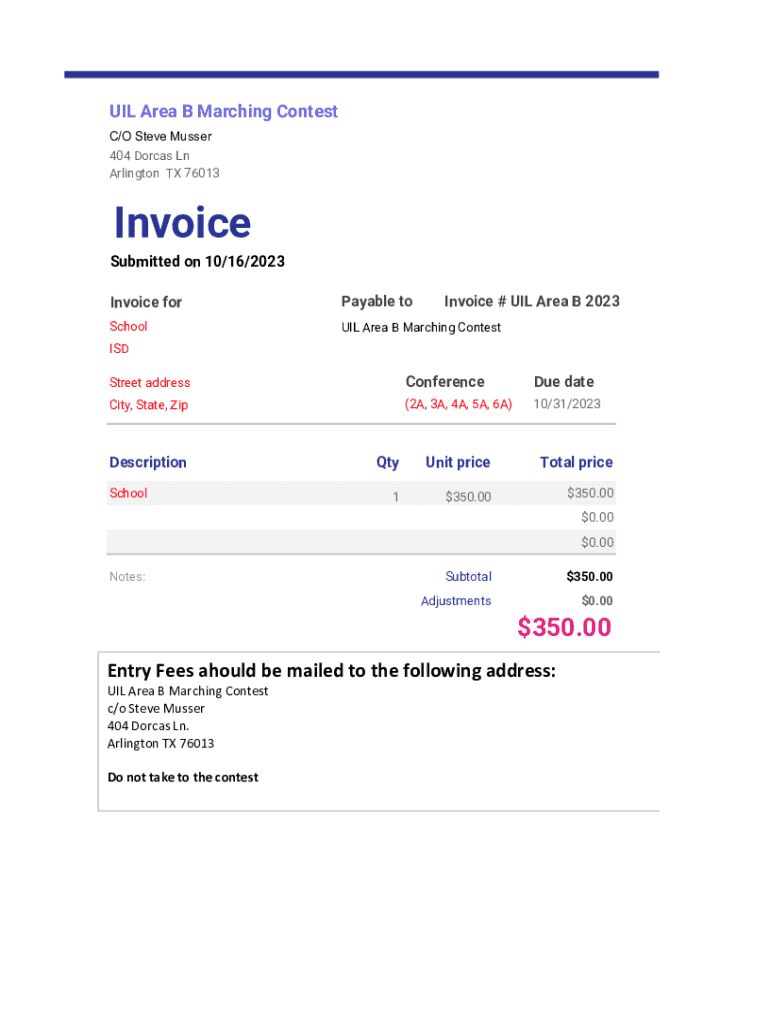Click the Submitted on 10/16/2023 line
This screenshot has width=770, height=1024.
tap(197, 262)
